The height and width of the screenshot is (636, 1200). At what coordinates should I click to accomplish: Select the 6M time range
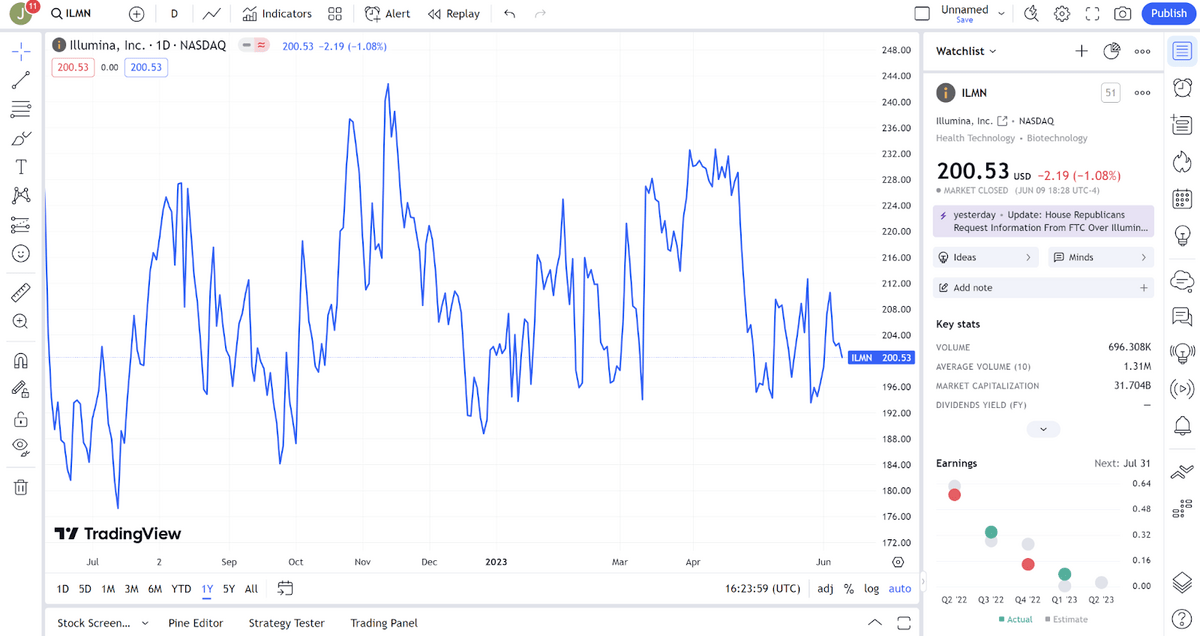(155, 589)
